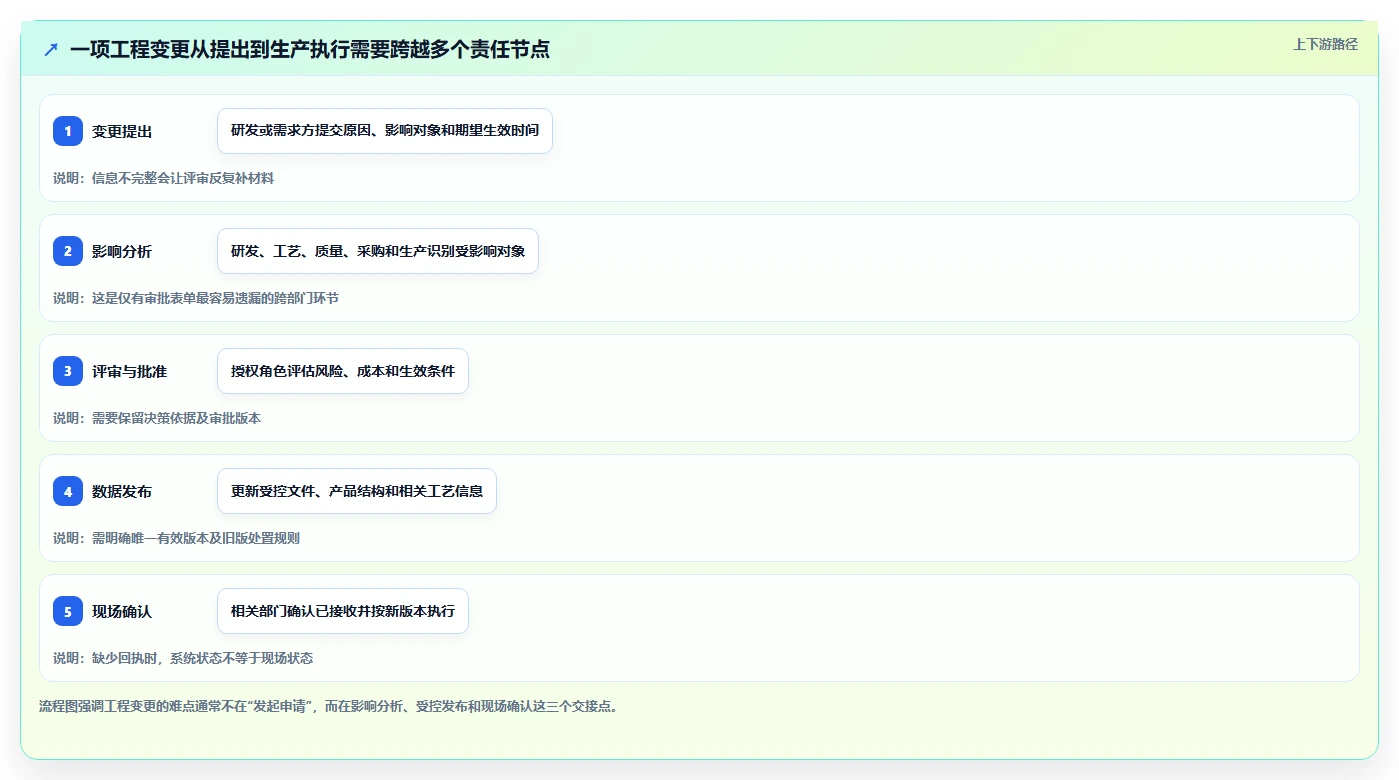
Task: Click the note 信息不完整会让评审反复补材料
Action: pos(163,178)
